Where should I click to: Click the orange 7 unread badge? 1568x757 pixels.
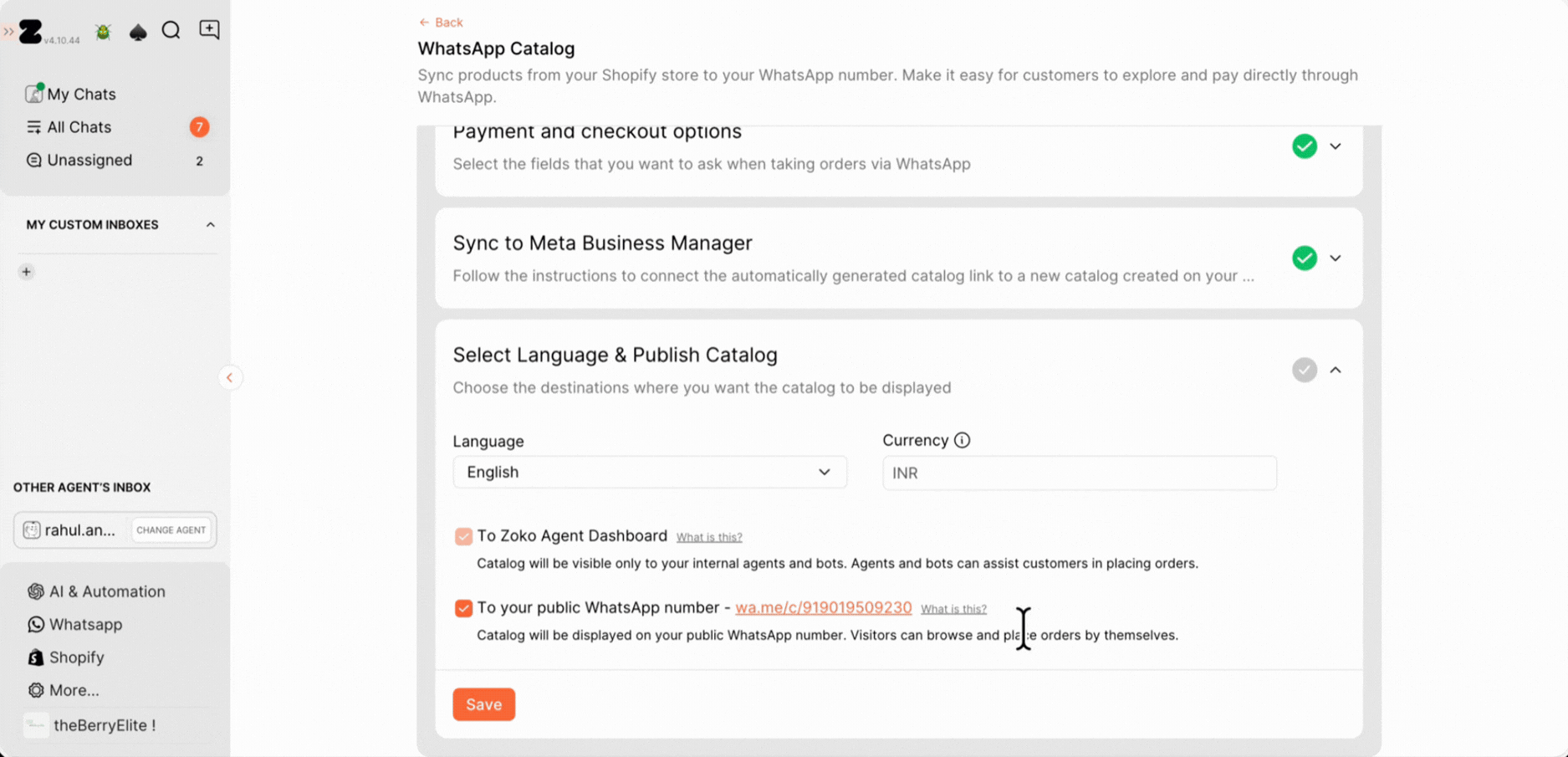pyautogui.click(x=199, y=127)
